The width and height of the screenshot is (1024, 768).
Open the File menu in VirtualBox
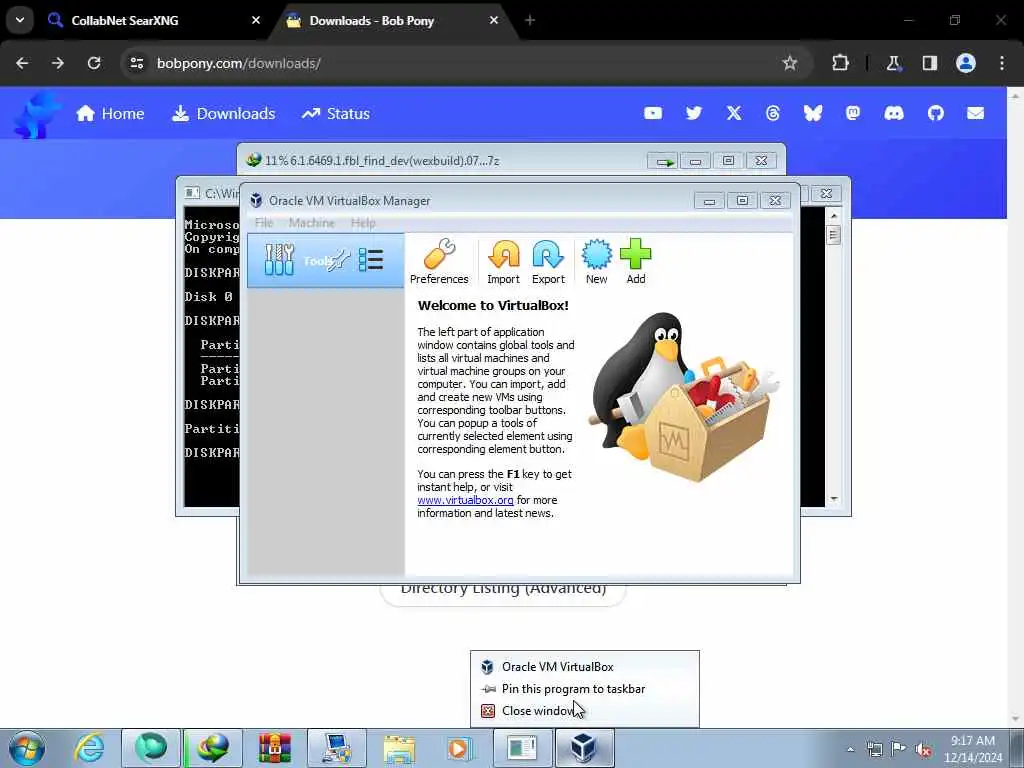264,223
